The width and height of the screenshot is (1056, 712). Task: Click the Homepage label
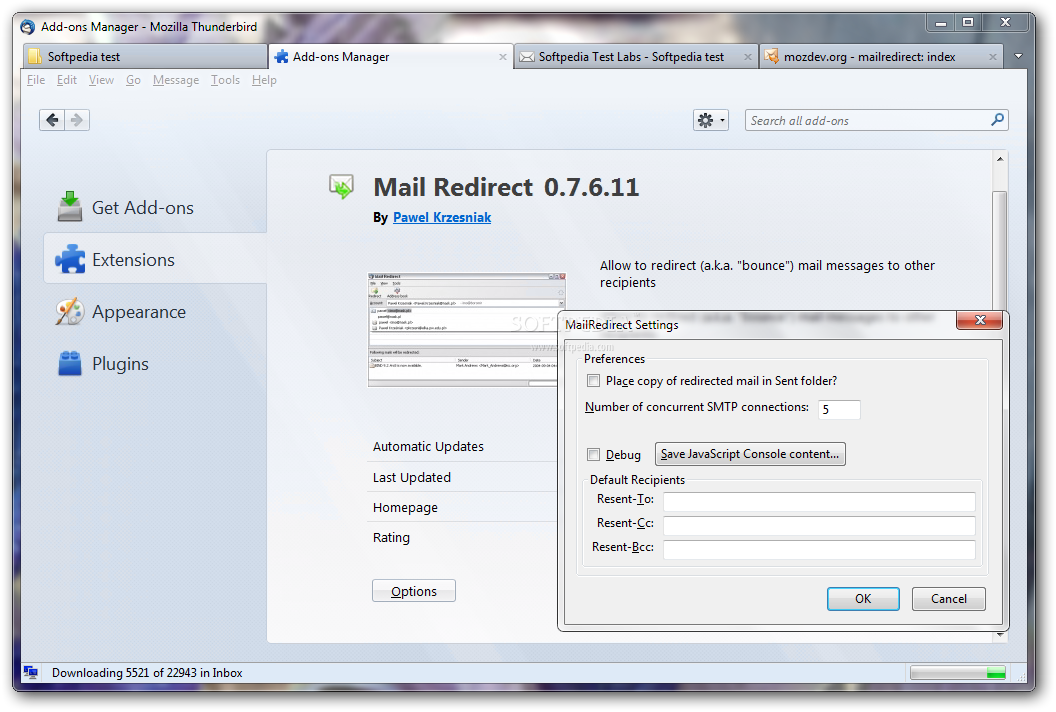tap(405, 508)
